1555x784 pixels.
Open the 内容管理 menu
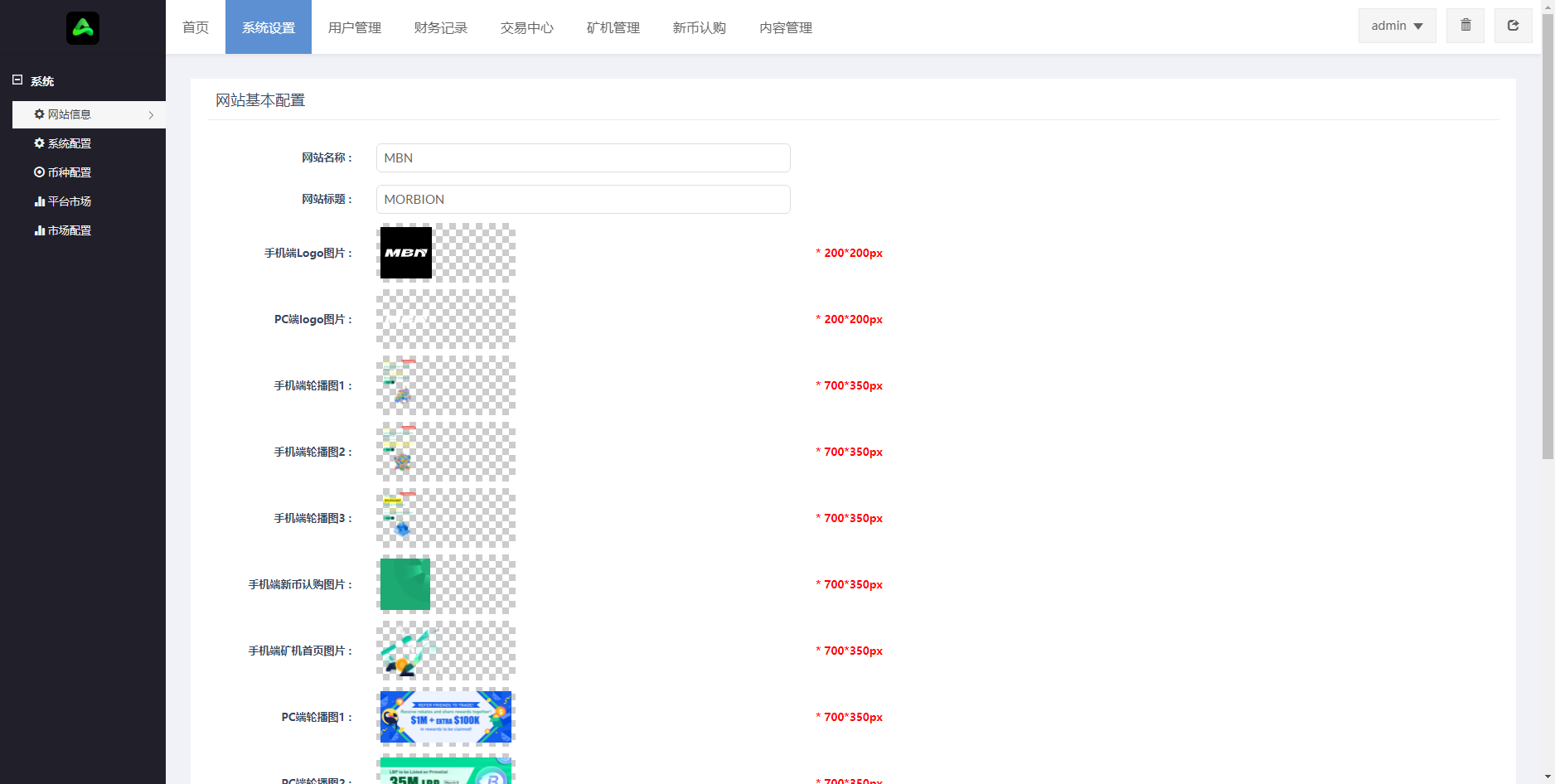(784, 27)
